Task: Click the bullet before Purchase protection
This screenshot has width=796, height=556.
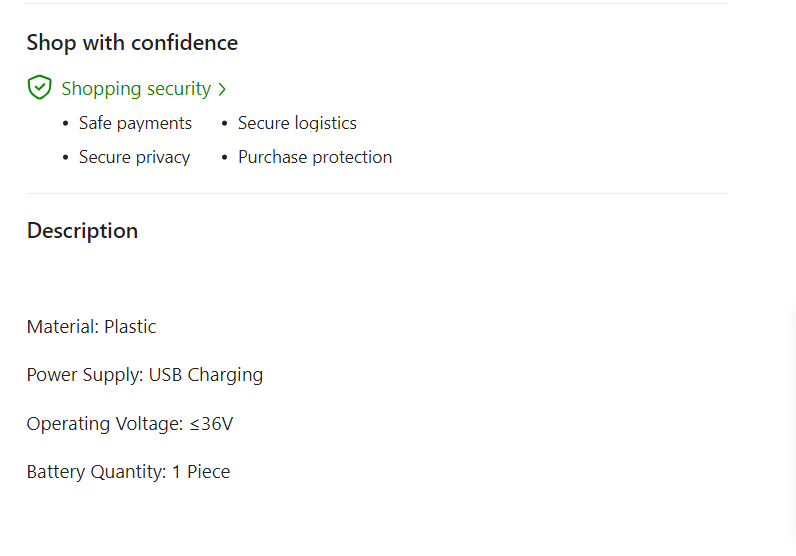Action: tap(224, 158)
